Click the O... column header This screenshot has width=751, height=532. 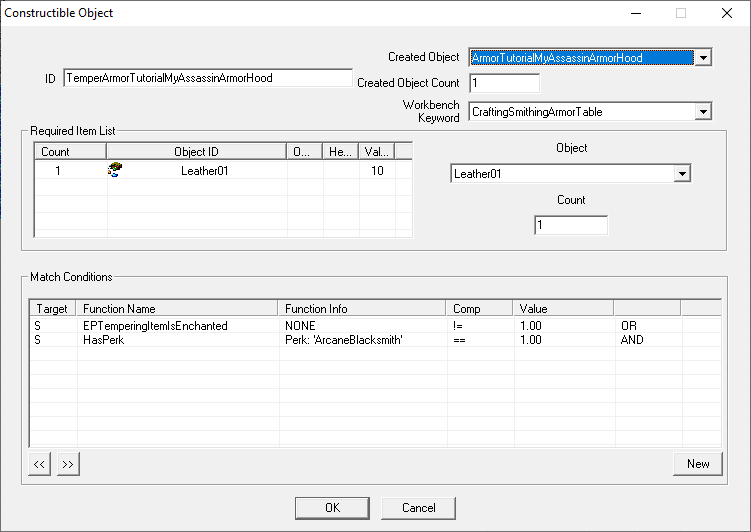click(x=305, y=151)
